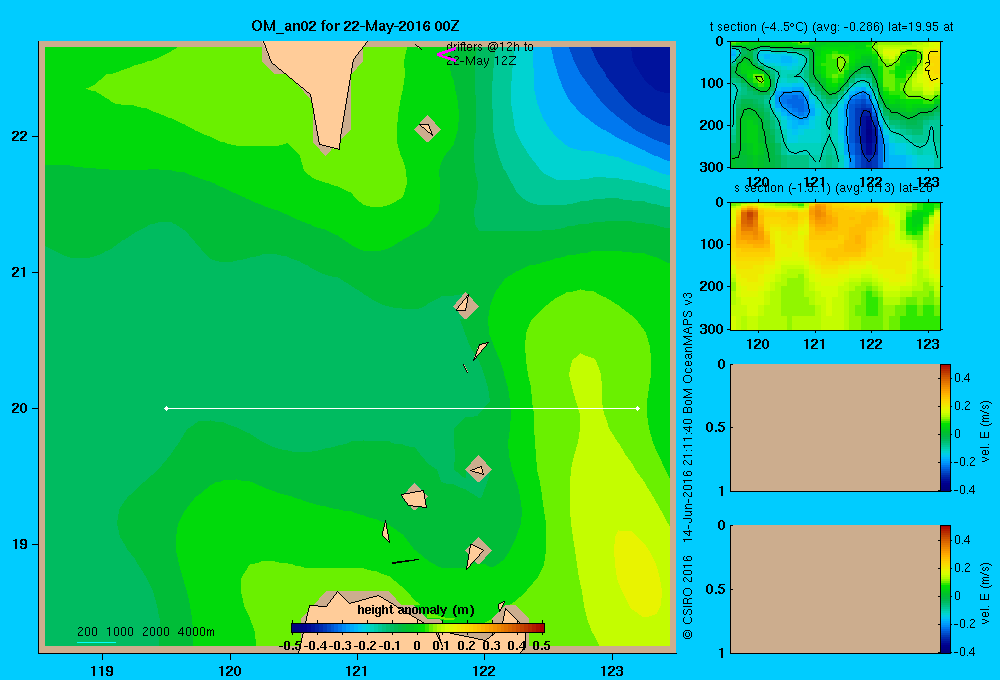
Task: Click the lower empty vel. E panel
Action: click(x=835, y=589)
